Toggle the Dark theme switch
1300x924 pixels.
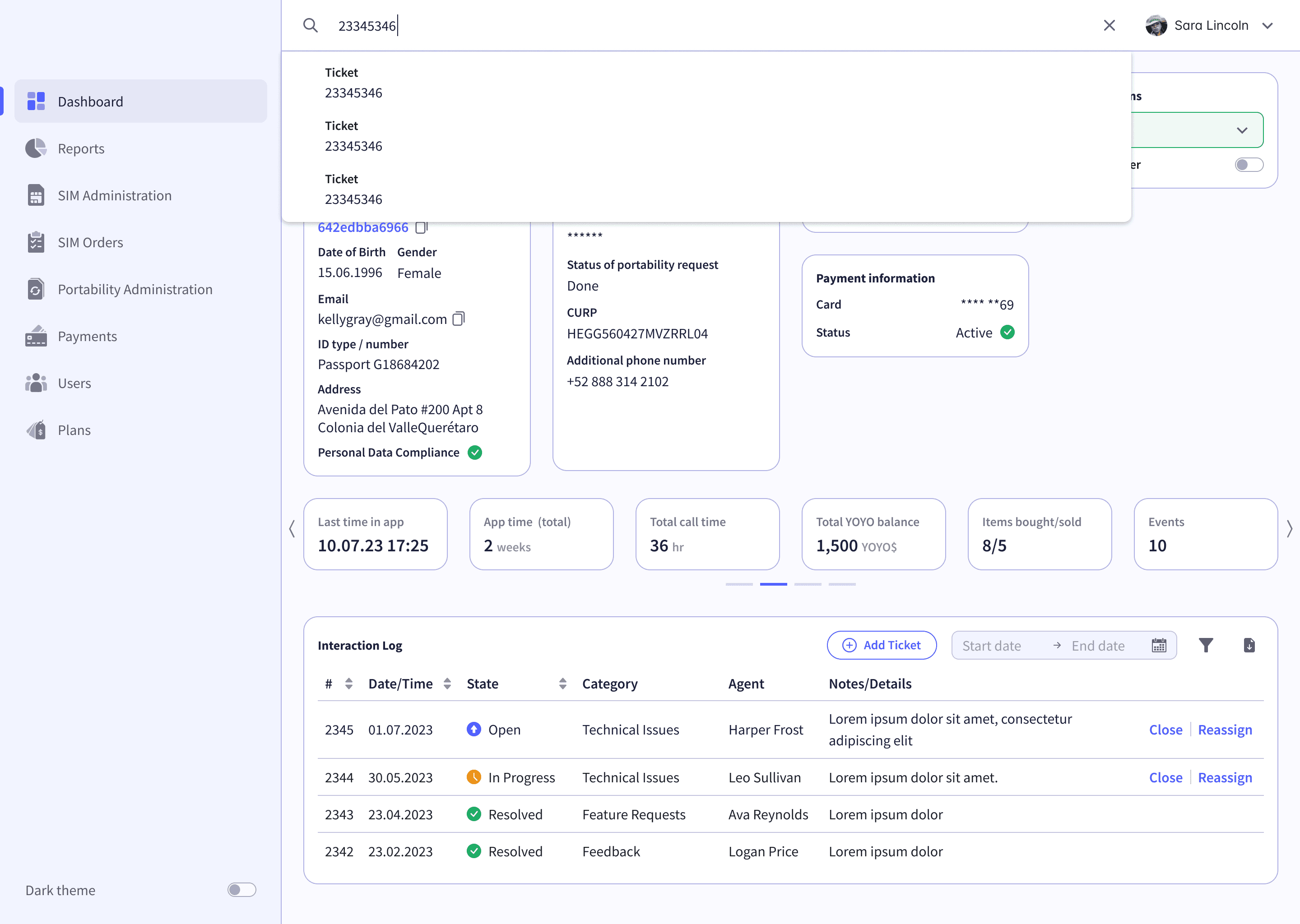click(x=242, y=890)
